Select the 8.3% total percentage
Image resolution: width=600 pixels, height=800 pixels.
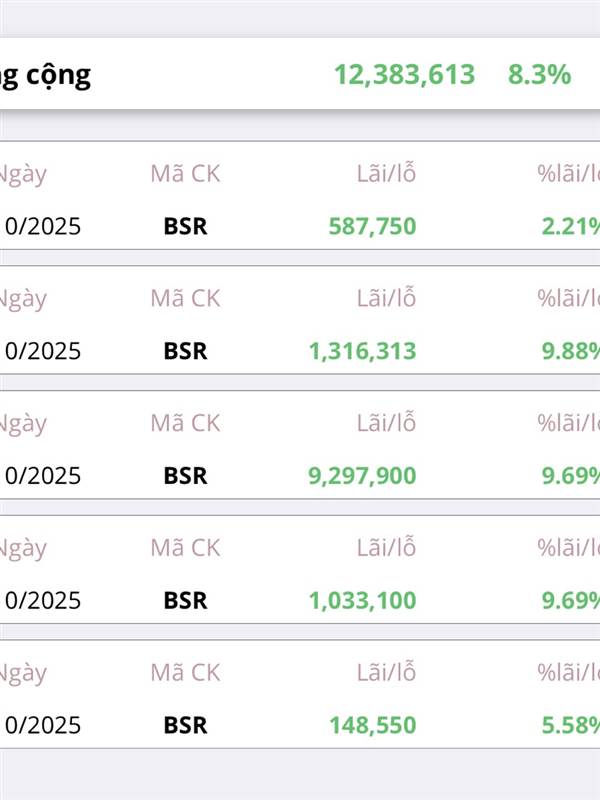point(539,74)
